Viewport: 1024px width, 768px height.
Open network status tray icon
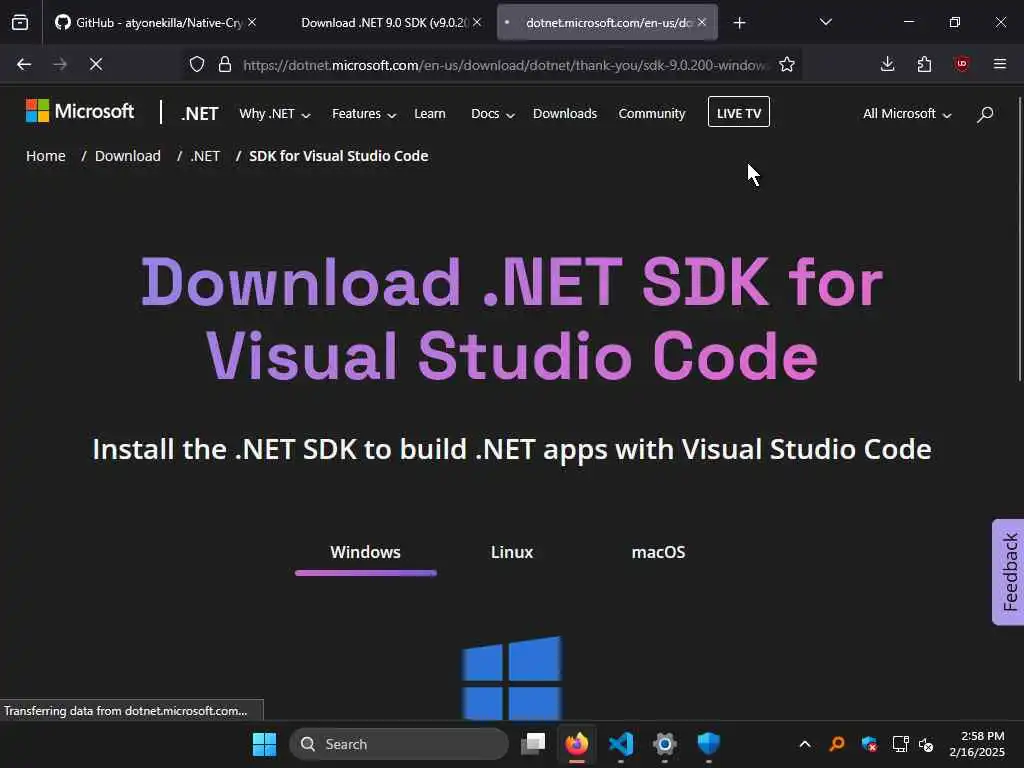click(901, 744)
